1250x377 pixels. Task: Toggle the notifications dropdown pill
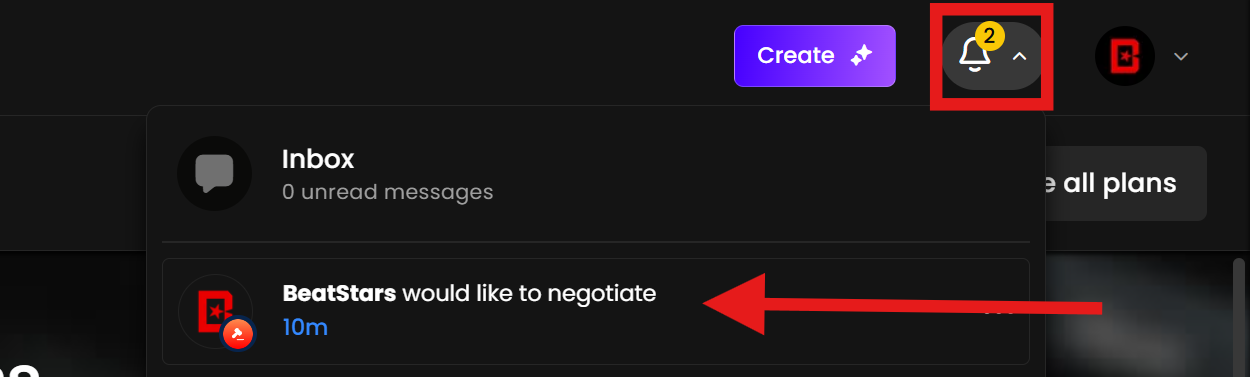[993, 56]
